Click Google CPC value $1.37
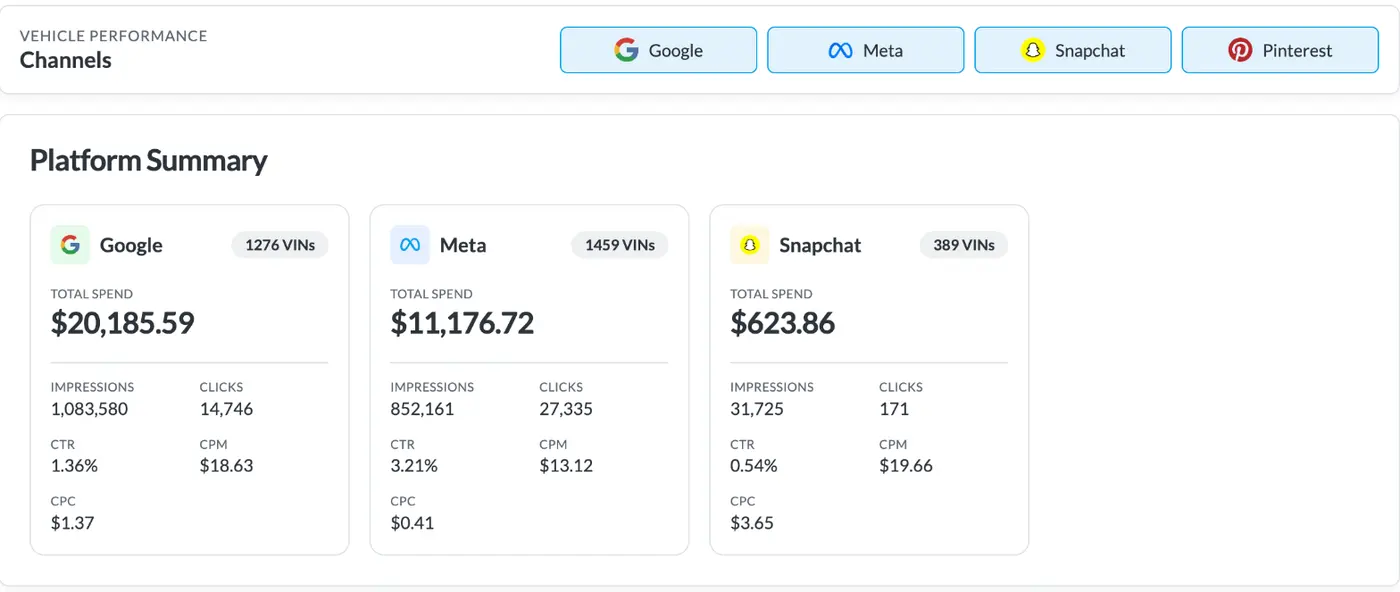 [72, 523]
